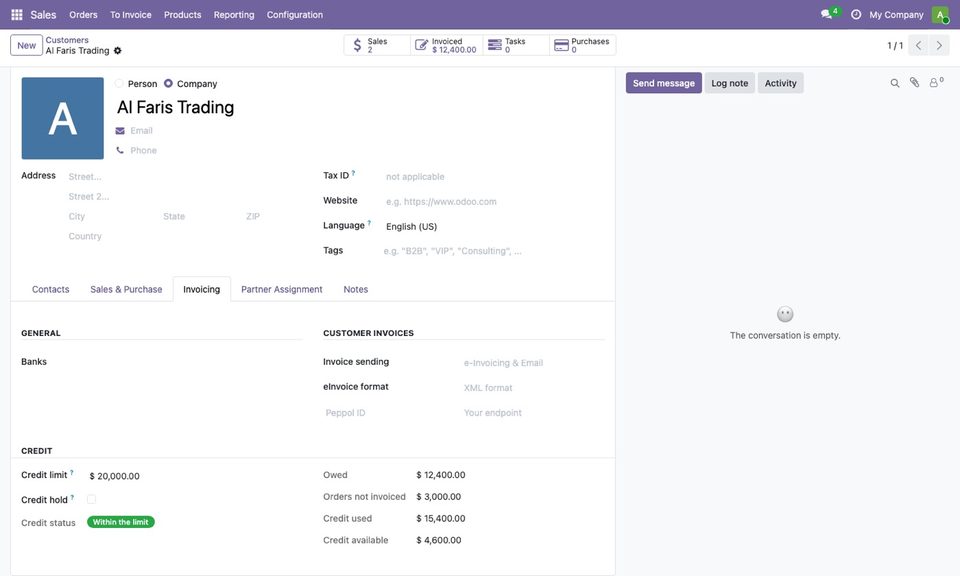This screenshot has width=960, height=576.
Task: Open the Invoiced smart button
Action: (x=446, y=45)
